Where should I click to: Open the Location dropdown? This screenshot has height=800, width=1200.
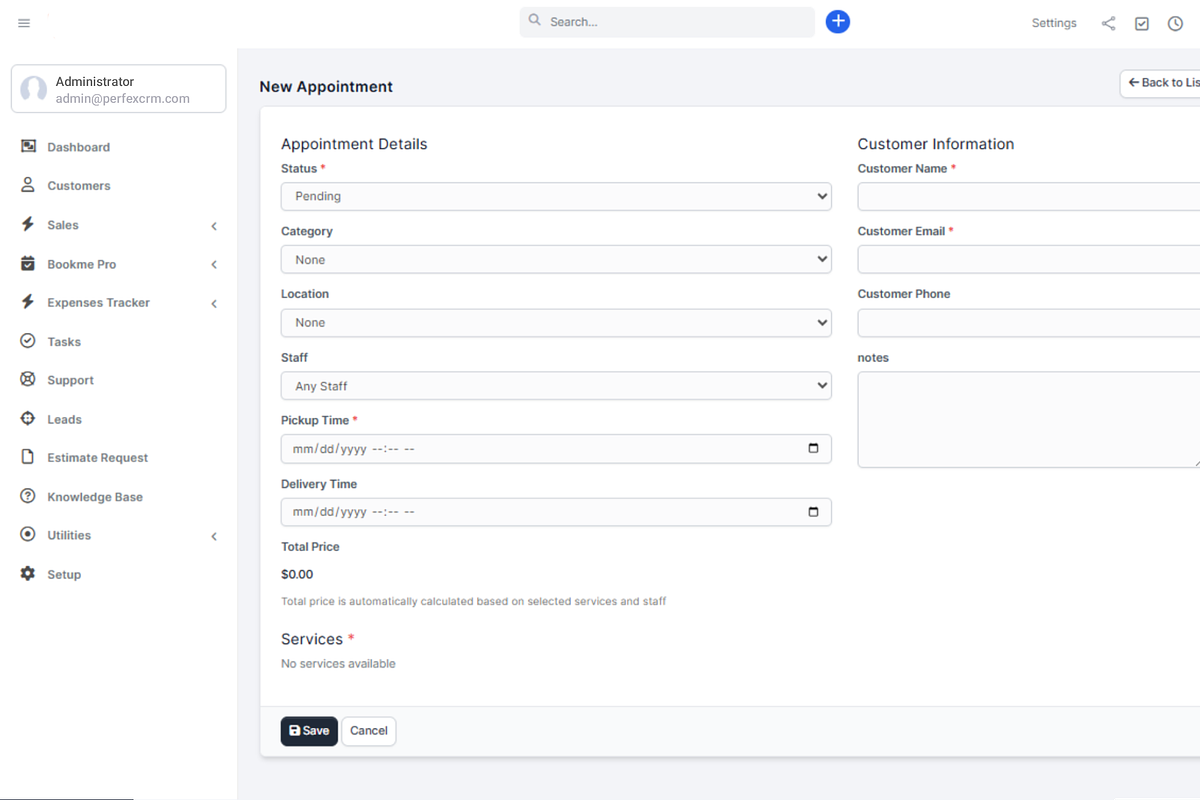coord(556,322)
